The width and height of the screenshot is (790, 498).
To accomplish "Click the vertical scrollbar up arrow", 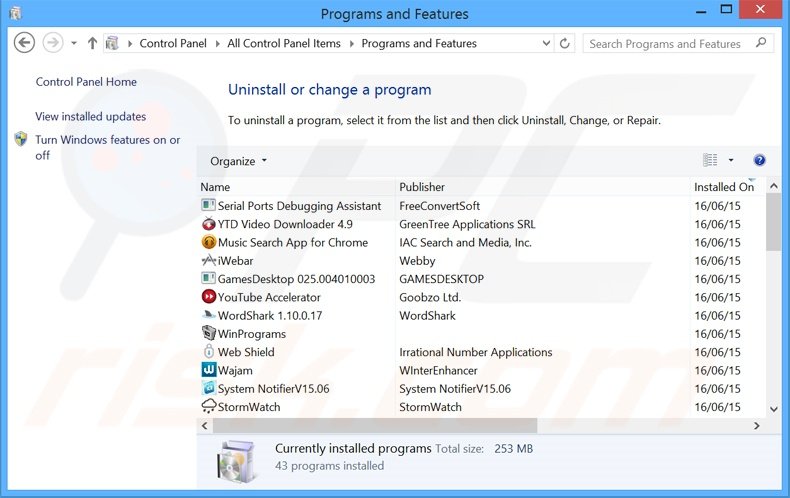I will [x=774, y=186].
